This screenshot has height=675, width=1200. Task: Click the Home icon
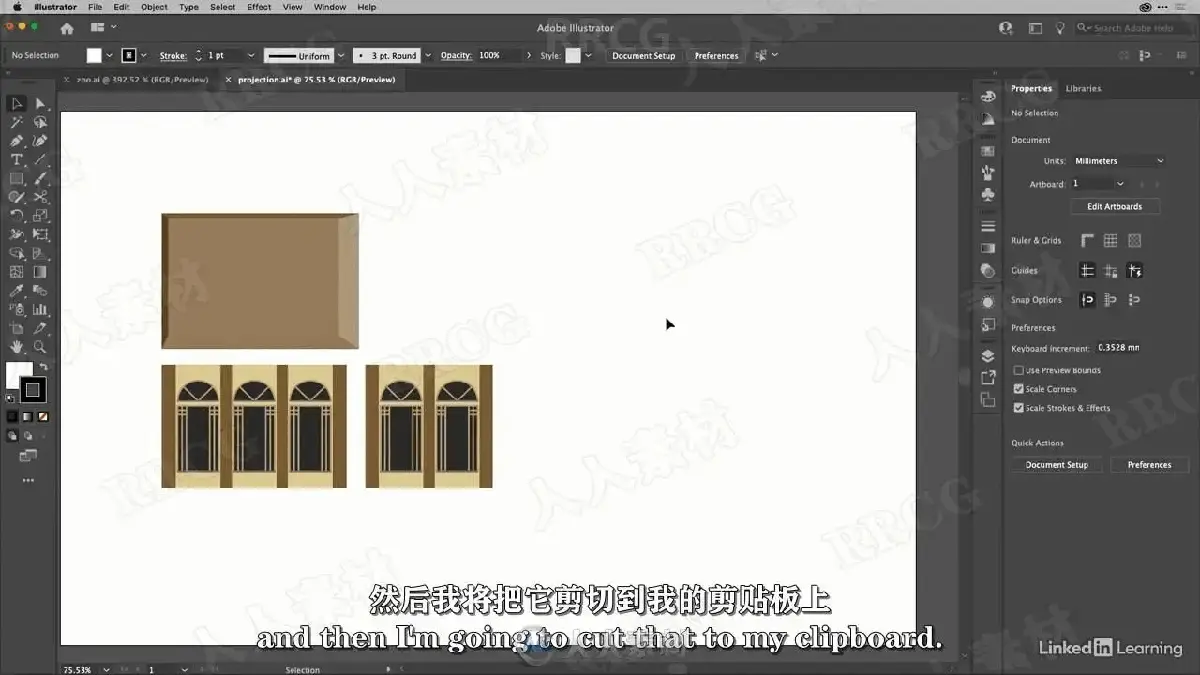point(67,28)
